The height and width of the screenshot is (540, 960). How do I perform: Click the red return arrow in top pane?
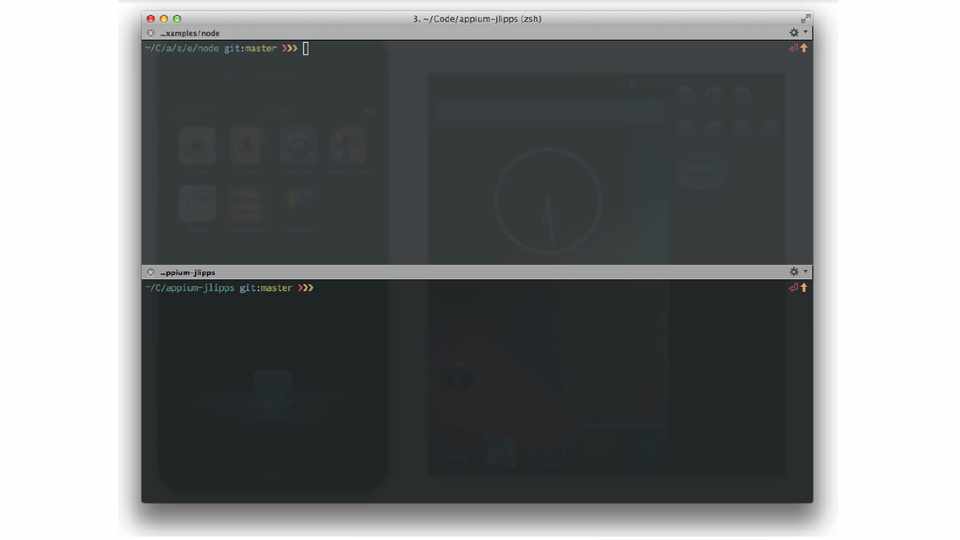point(793,48)
